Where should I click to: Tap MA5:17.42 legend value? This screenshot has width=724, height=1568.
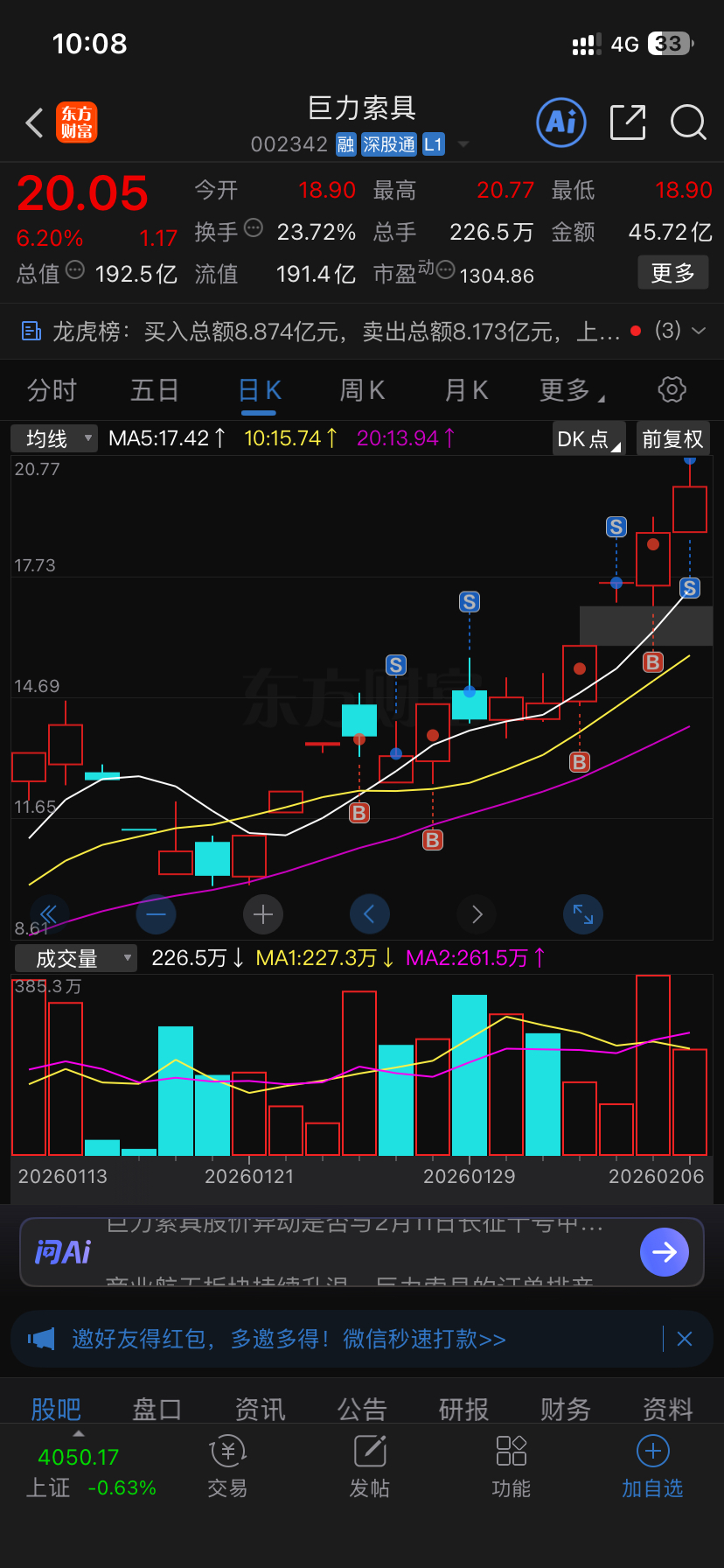pos(166,438)
